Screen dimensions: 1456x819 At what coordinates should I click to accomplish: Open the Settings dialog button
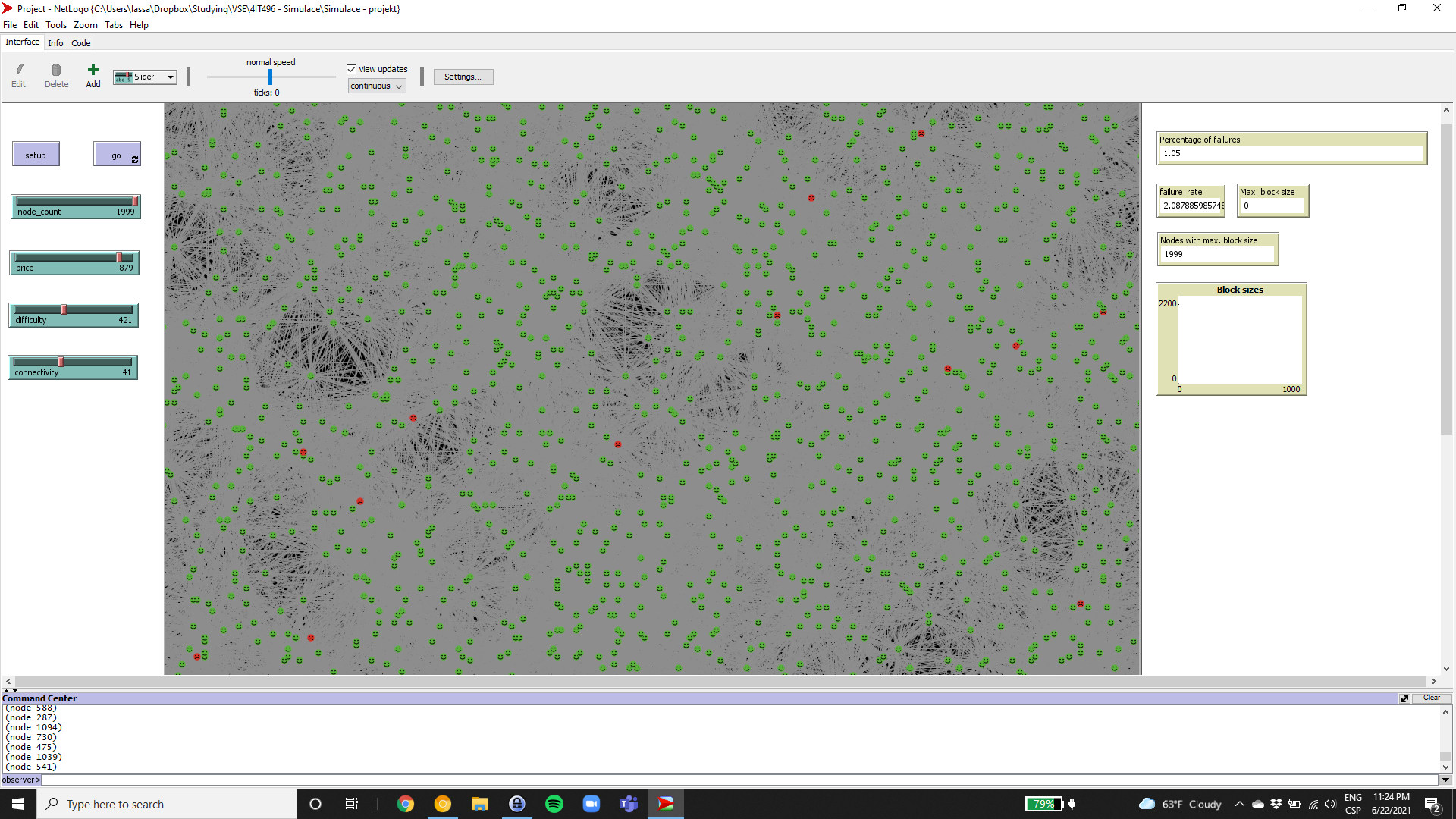[x=463, y=77]
